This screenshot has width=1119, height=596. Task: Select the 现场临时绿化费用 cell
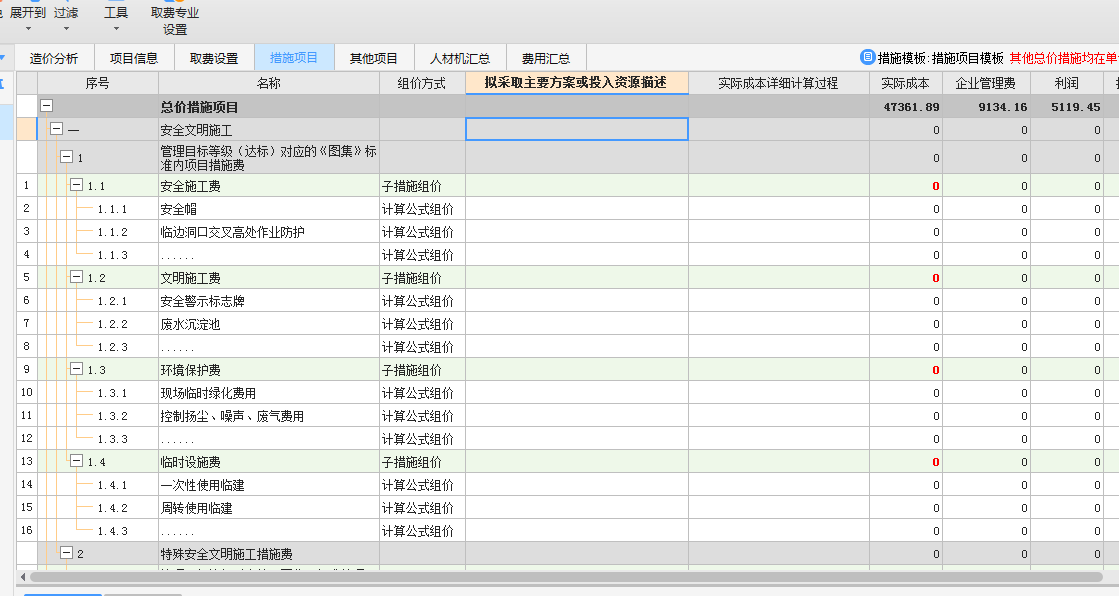269,393
